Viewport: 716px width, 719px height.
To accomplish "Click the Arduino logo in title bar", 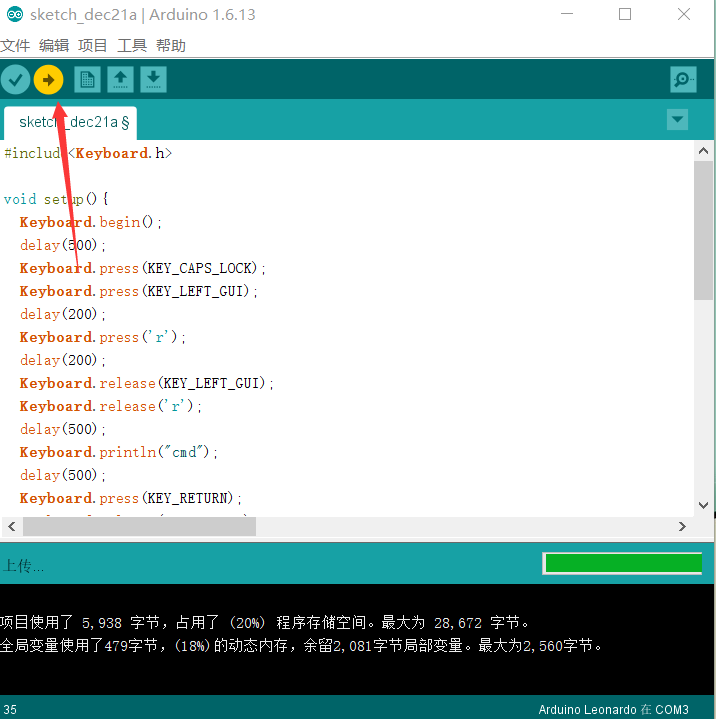I will (15, 15).
